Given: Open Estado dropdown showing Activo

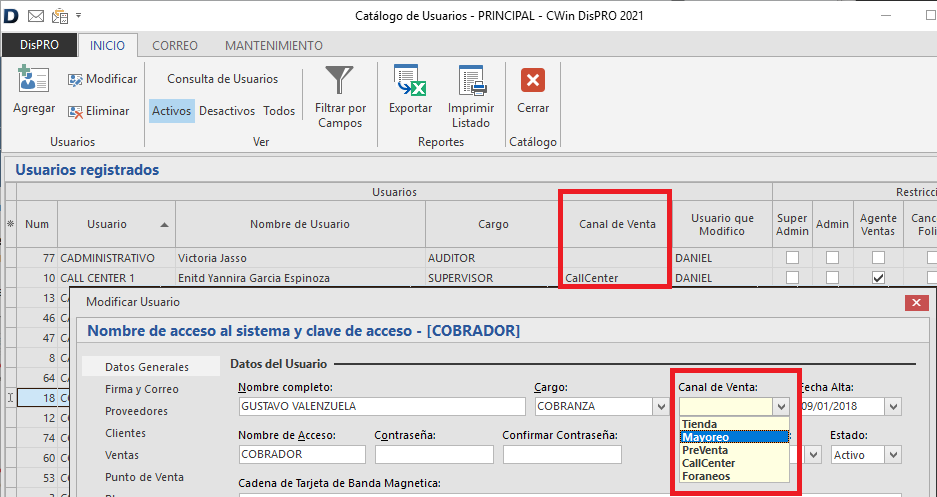Looking at the screenshot, I should pyautogui.click(x=893, y=455).
